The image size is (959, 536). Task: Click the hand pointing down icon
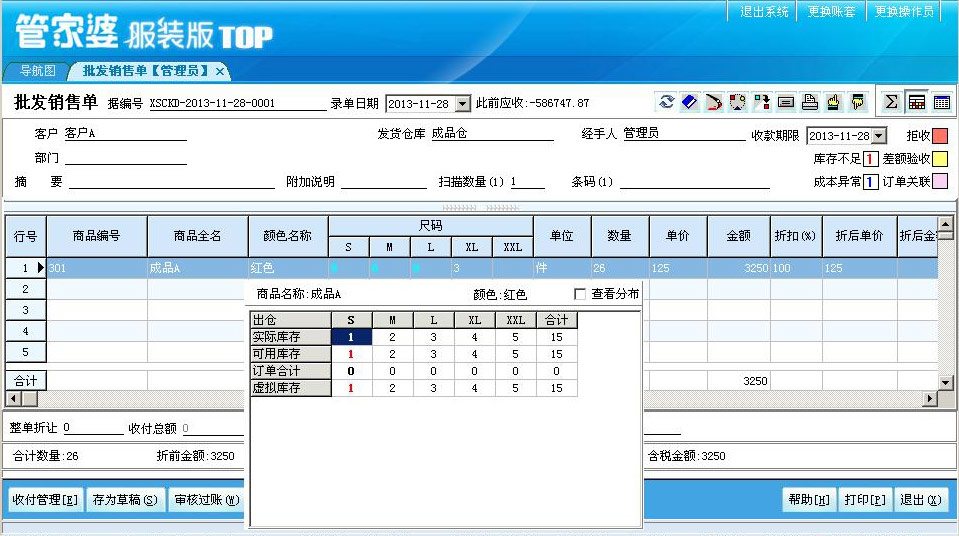point(857,102)
